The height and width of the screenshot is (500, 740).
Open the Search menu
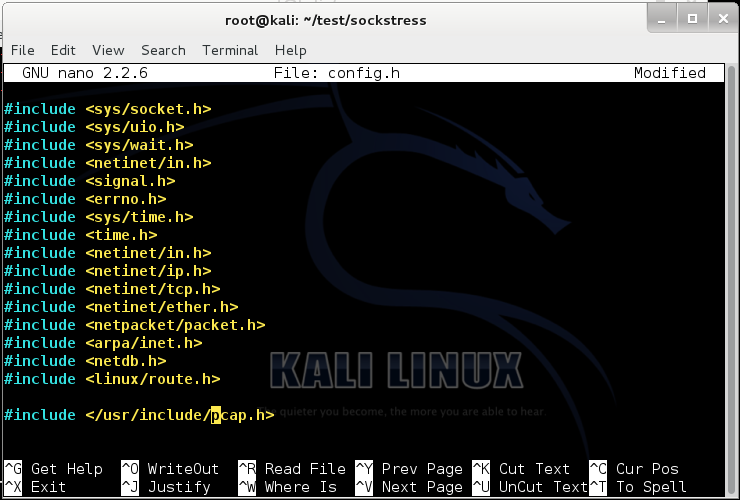[x=163, y=50]
